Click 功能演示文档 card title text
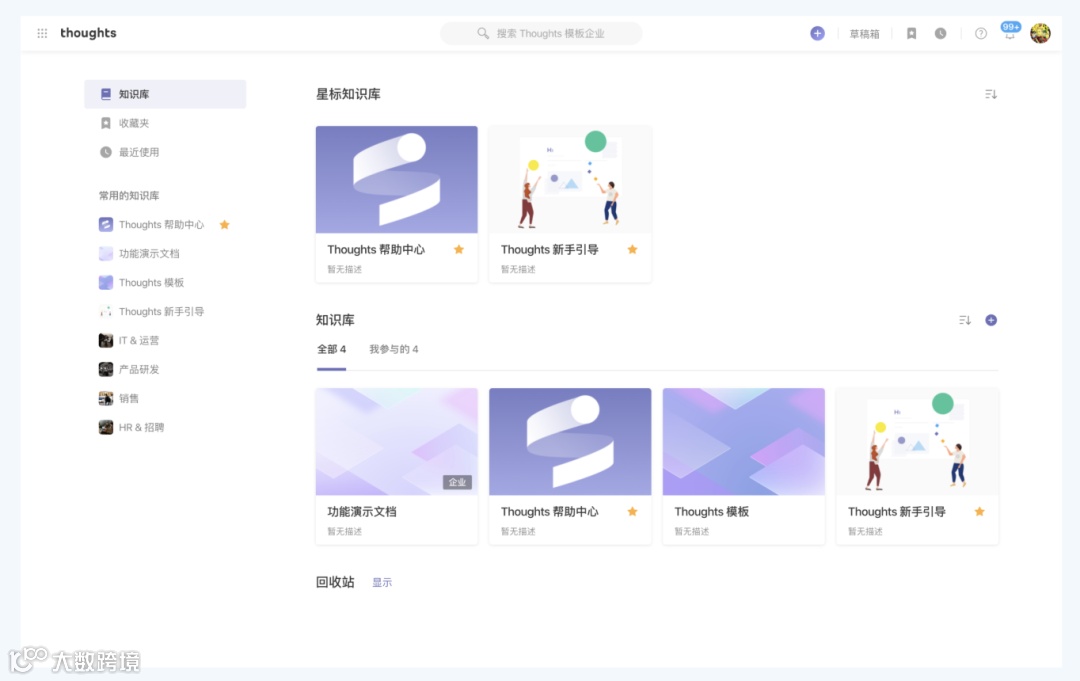 [x=362, y=512]
